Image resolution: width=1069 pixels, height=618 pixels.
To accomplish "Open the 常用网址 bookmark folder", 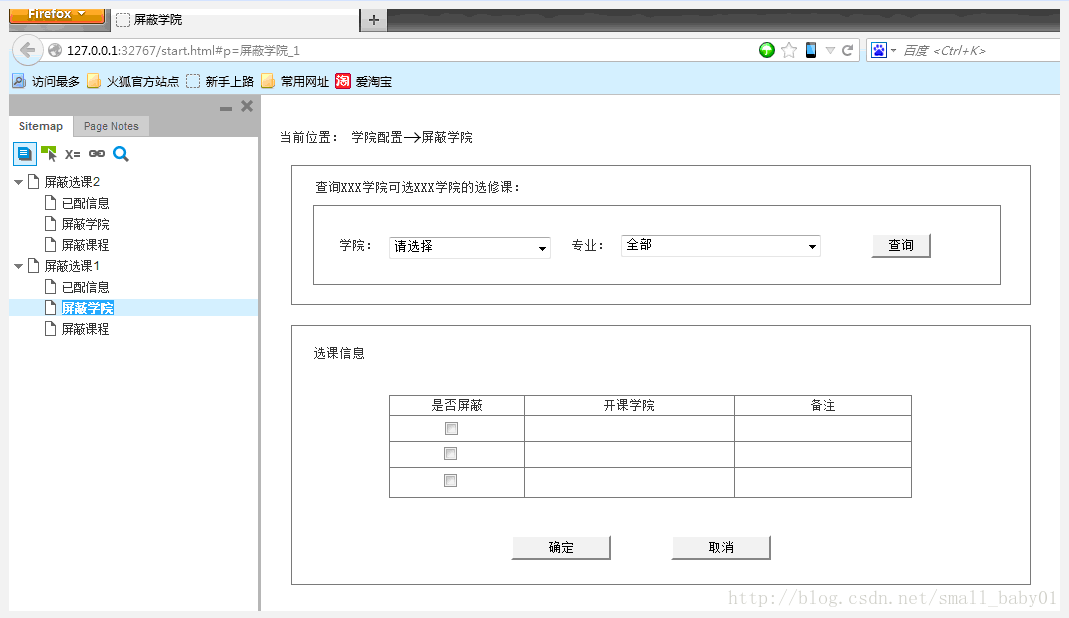I will click(x=295, y=81).
